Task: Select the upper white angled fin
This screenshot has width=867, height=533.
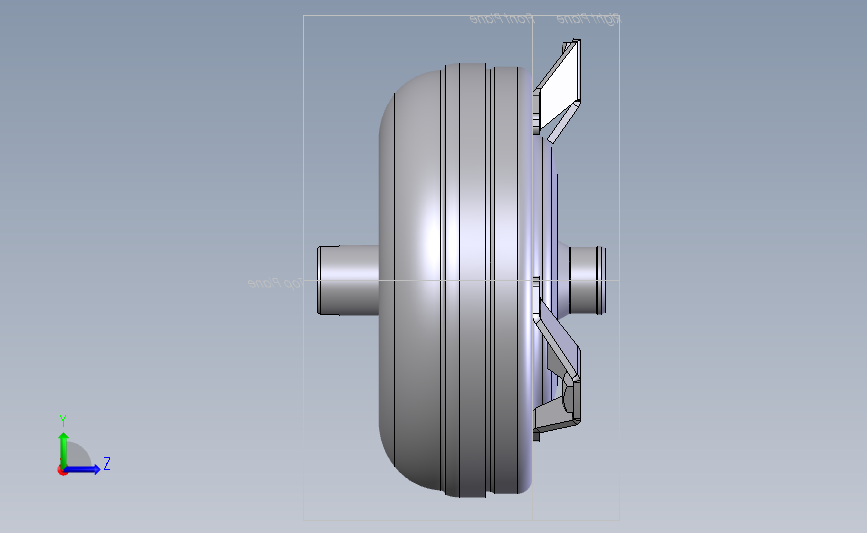Action: coord(558,84)
